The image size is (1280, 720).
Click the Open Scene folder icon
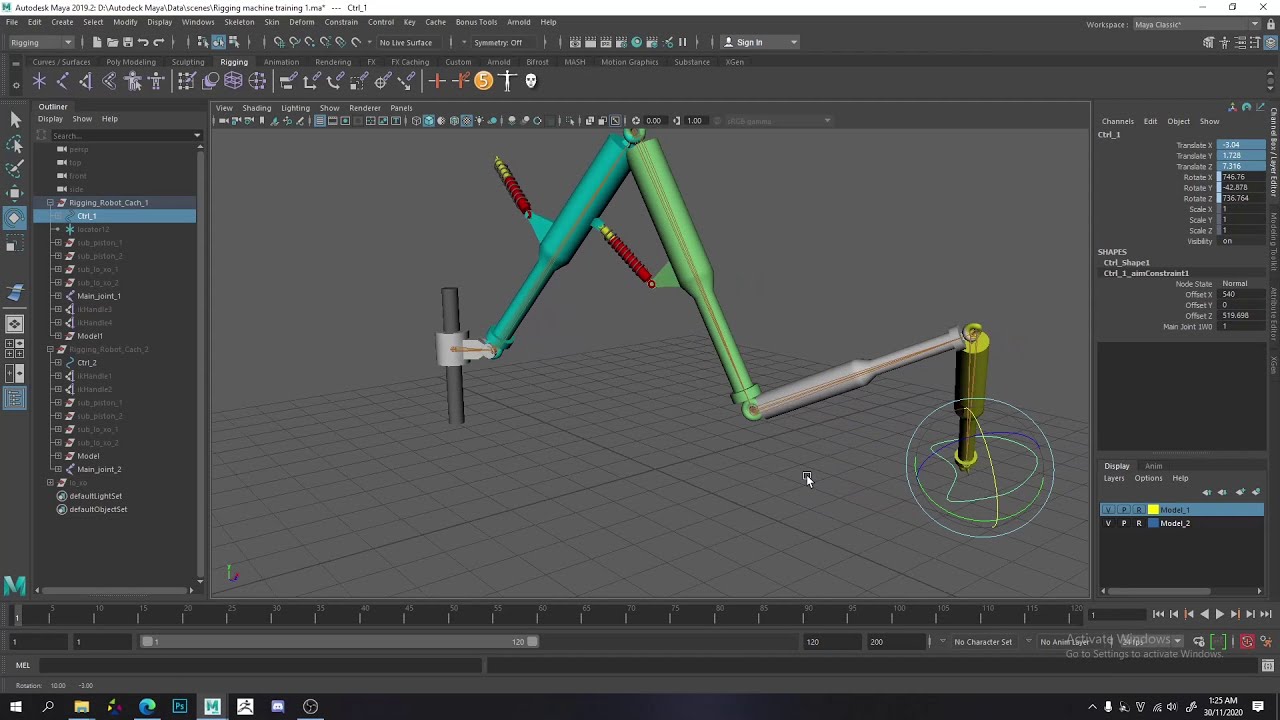[112, 42]
